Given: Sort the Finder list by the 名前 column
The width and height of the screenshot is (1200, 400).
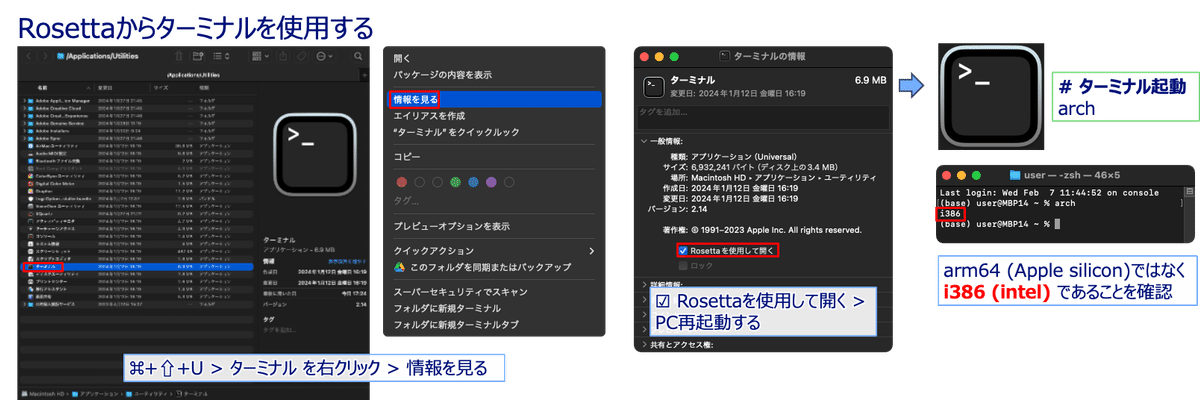Looking at the screenshot, I should point(43,88).
